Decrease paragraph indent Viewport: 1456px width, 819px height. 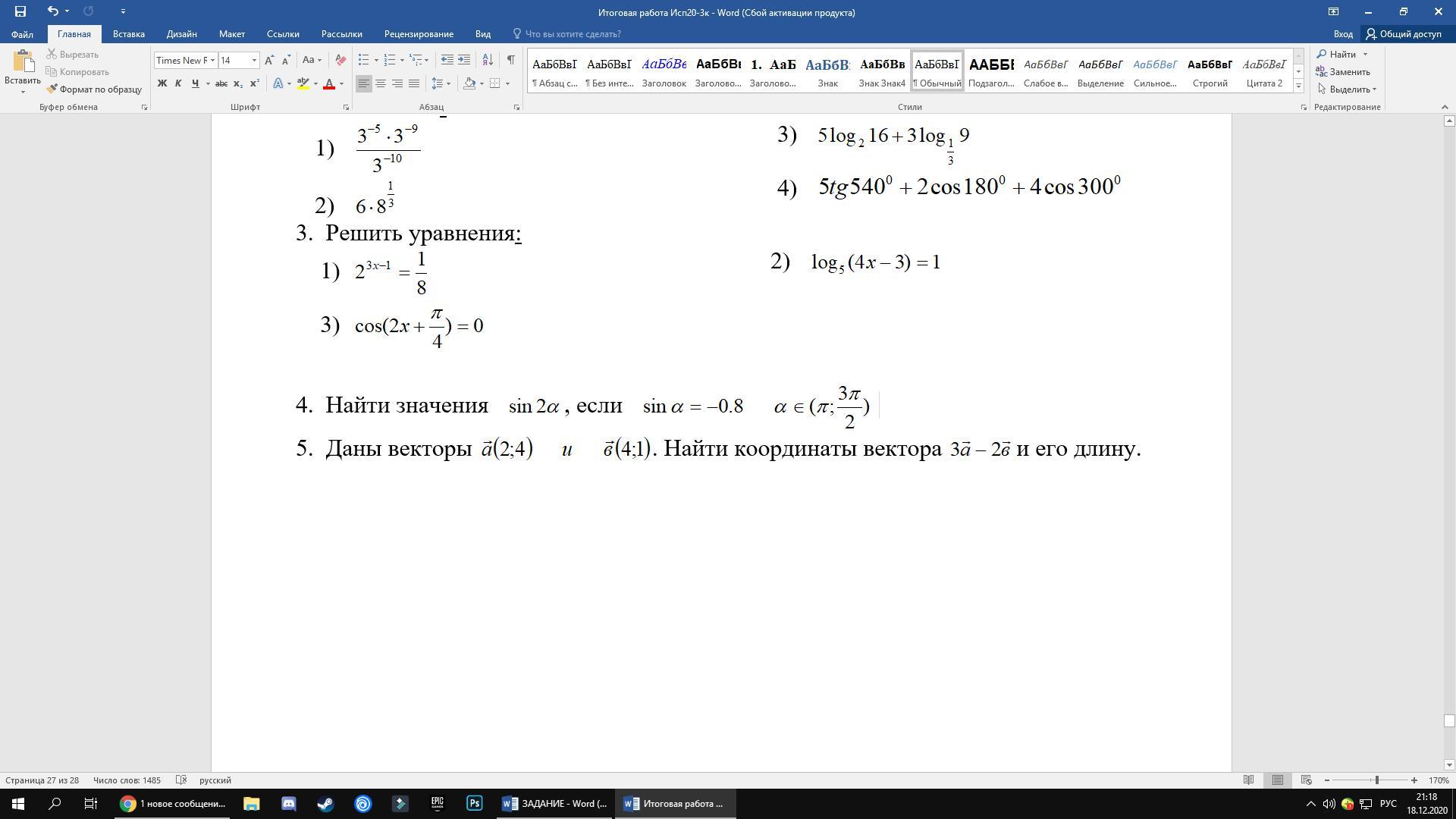[447, 60]
